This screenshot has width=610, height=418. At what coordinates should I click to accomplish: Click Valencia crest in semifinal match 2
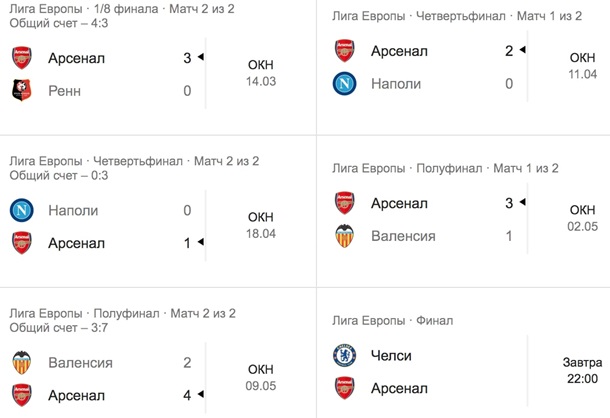[x=22, y=363]
